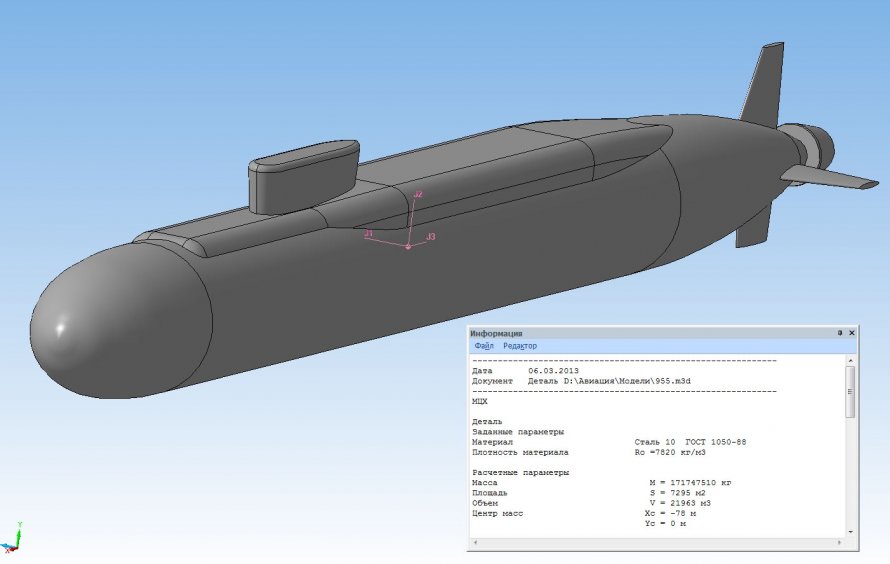Click the Масса value line in the report
The image size is (890, 564).
pyautogui.click(x=602, y=483)
